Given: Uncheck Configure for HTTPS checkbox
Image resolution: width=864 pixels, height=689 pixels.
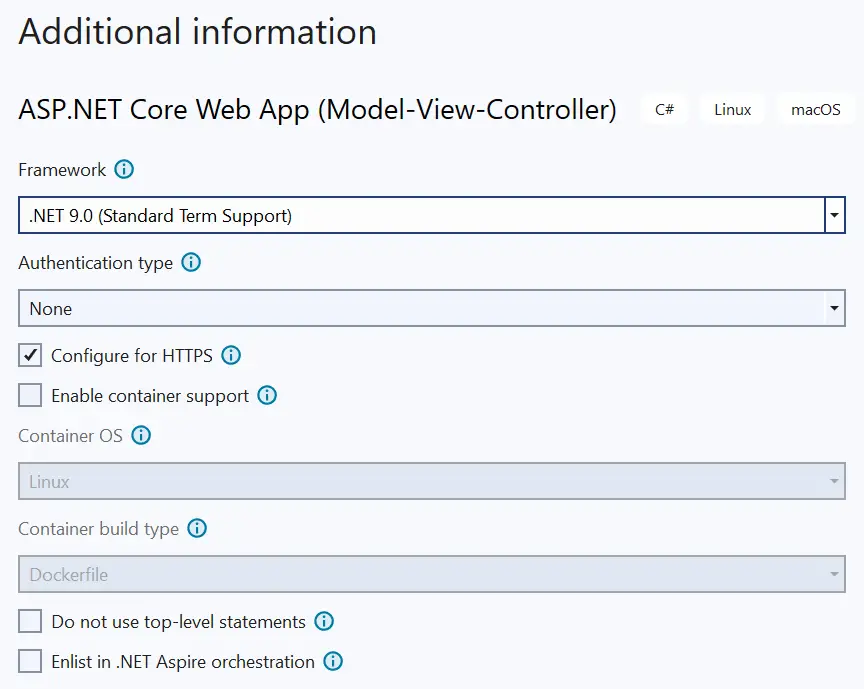Looking at the screenshot, I should (30, 356).
